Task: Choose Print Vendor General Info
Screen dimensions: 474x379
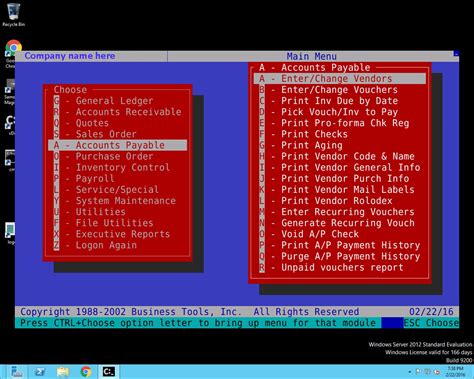Action: point(340,167)
